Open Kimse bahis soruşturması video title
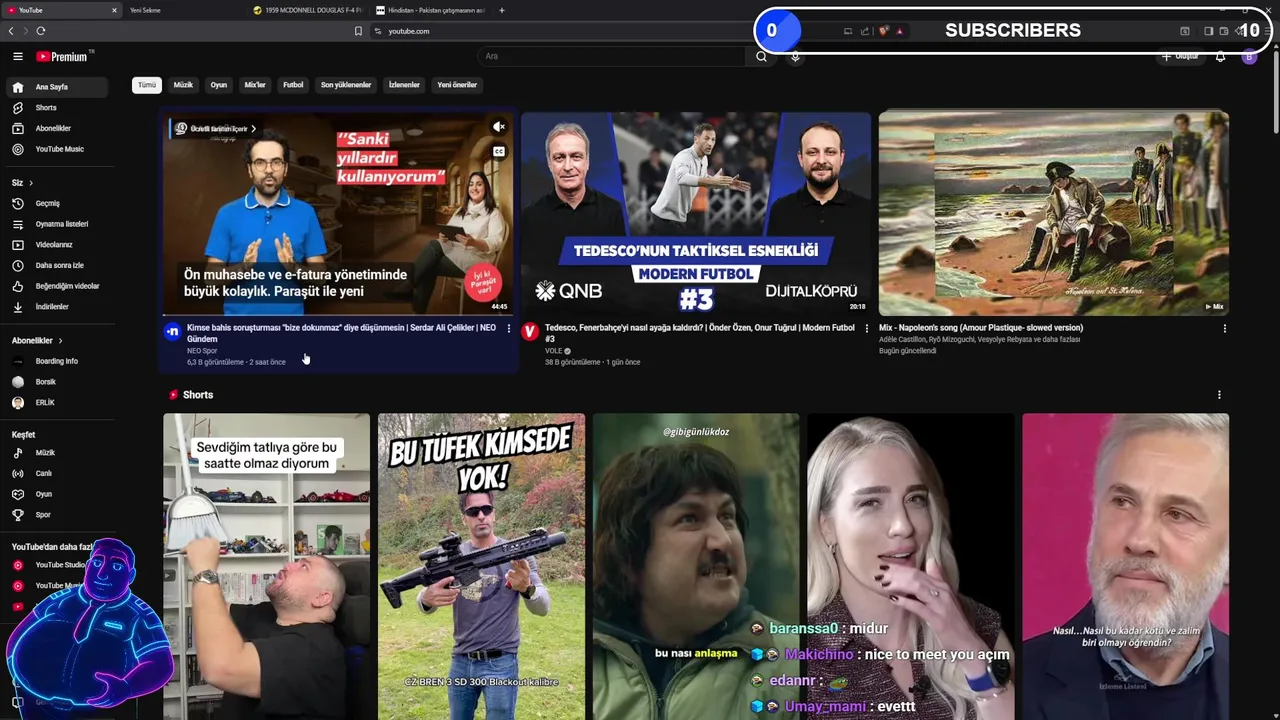Image resolution: width=1280 pixels, height=720 pixels. (341, 333)
